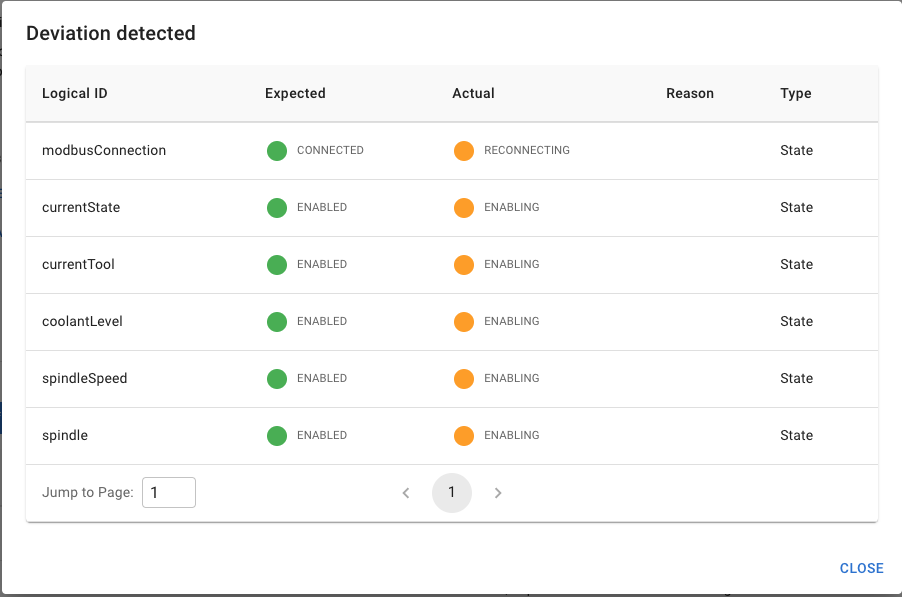Go to next page with right chevron

(498, 493)
